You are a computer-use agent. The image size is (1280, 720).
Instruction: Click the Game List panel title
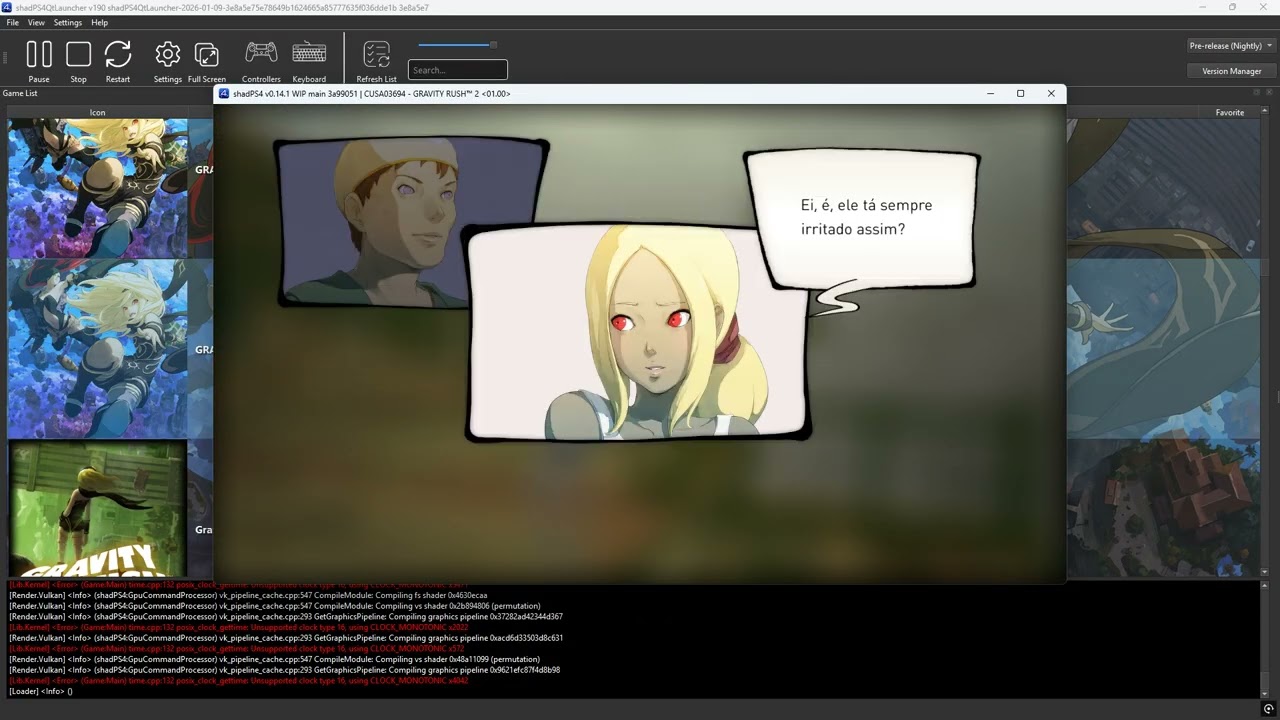coord(20,93)
